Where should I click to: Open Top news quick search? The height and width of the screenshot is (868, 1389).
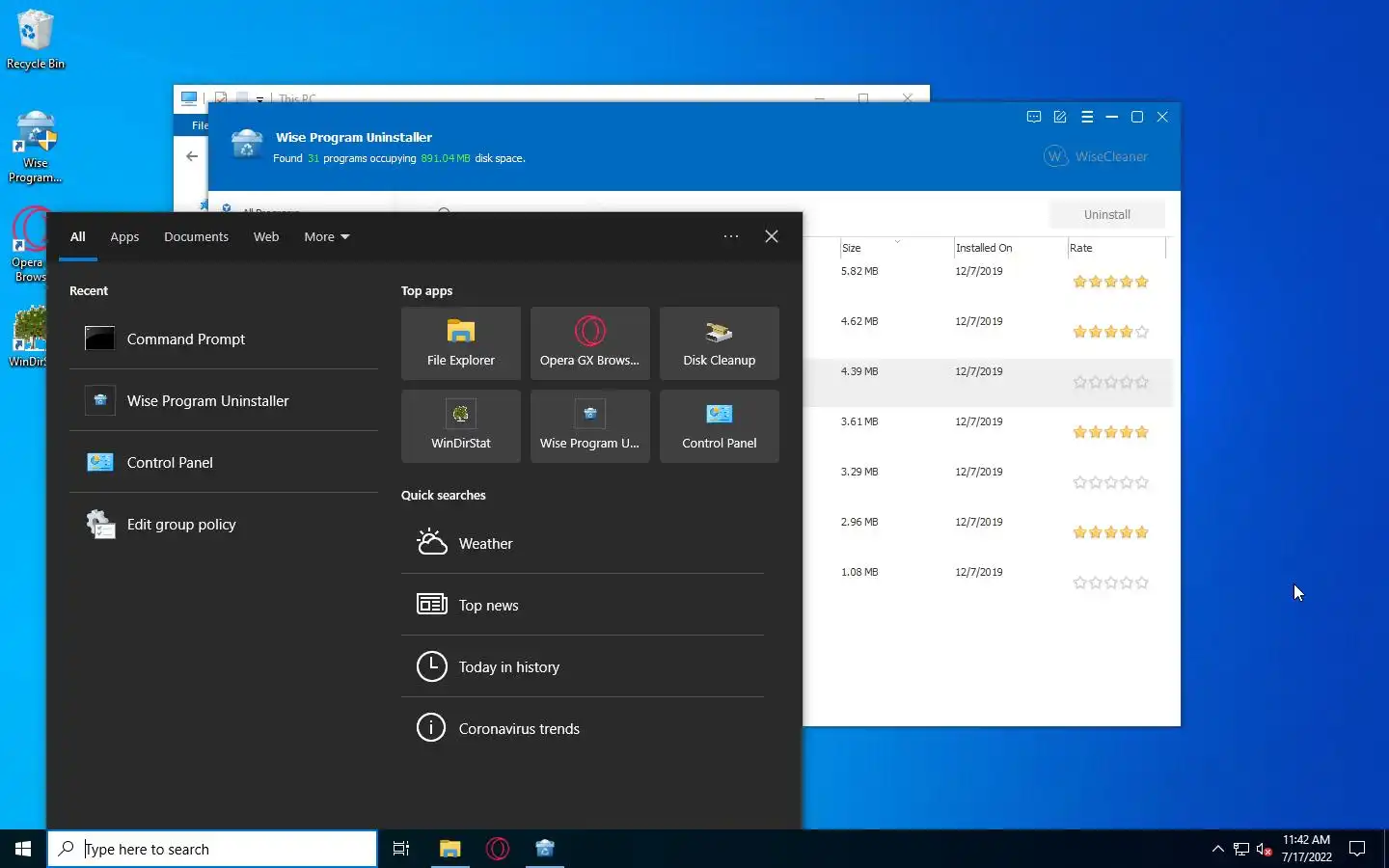[x=583, y=605]
